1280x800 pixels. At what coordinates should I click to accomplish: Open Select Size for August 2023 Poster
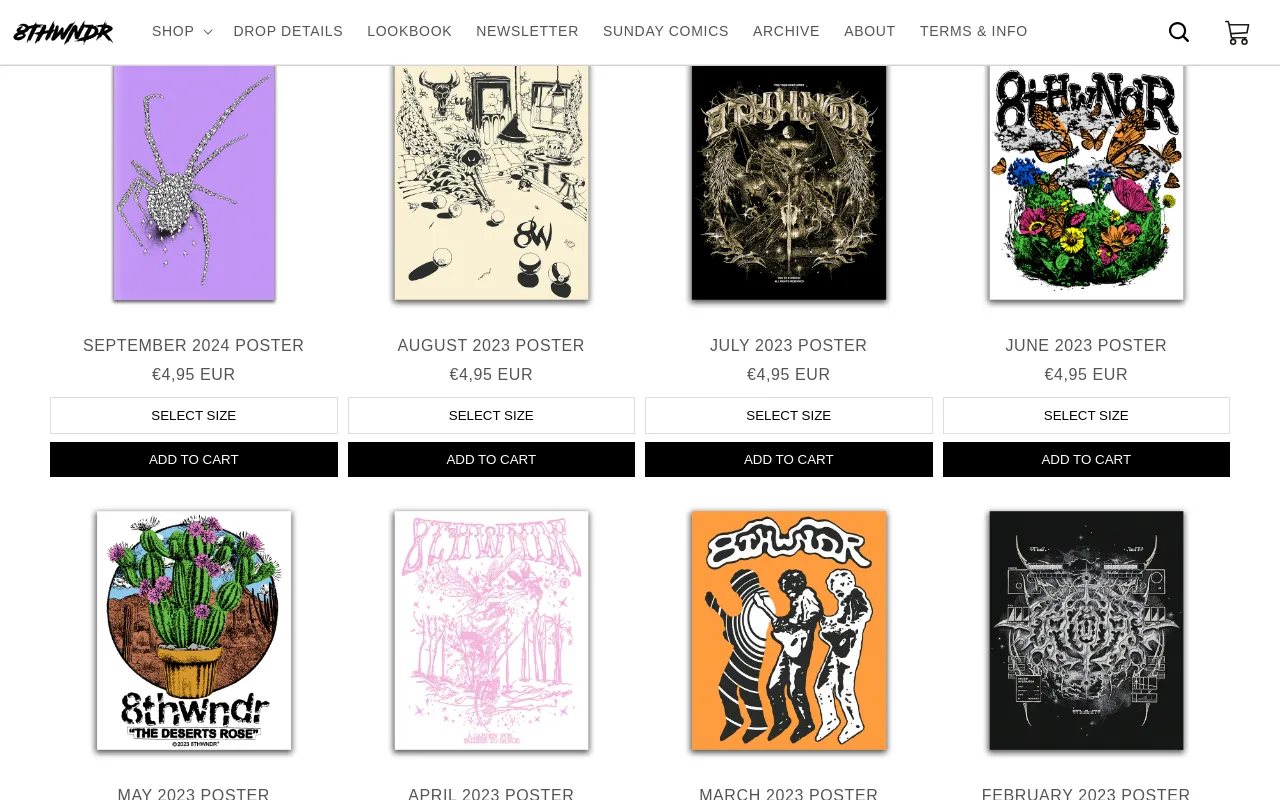(491, 415)
